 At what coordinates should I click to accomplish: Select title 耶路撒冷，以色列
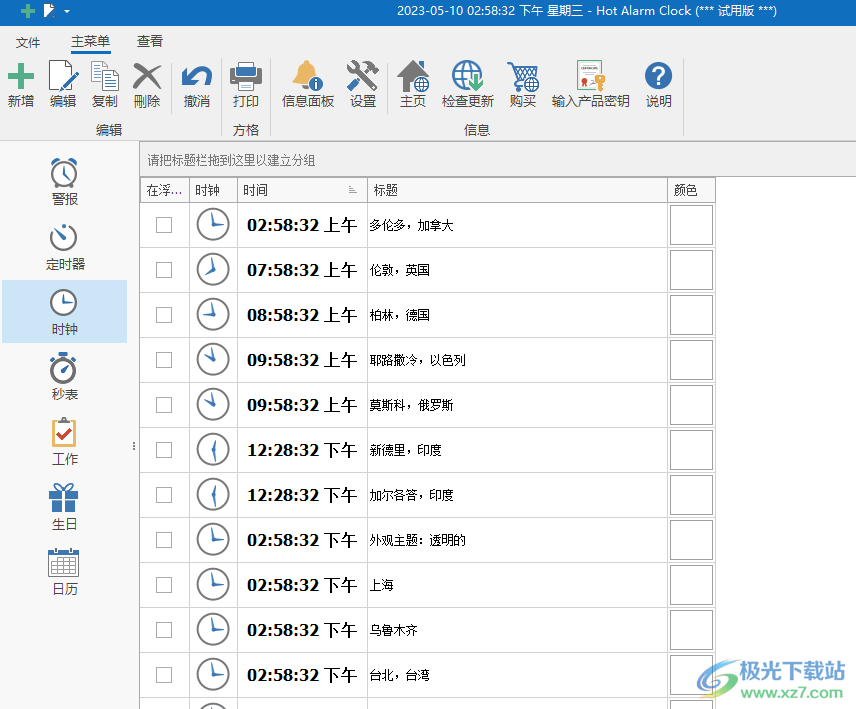(x=418, y=360)
